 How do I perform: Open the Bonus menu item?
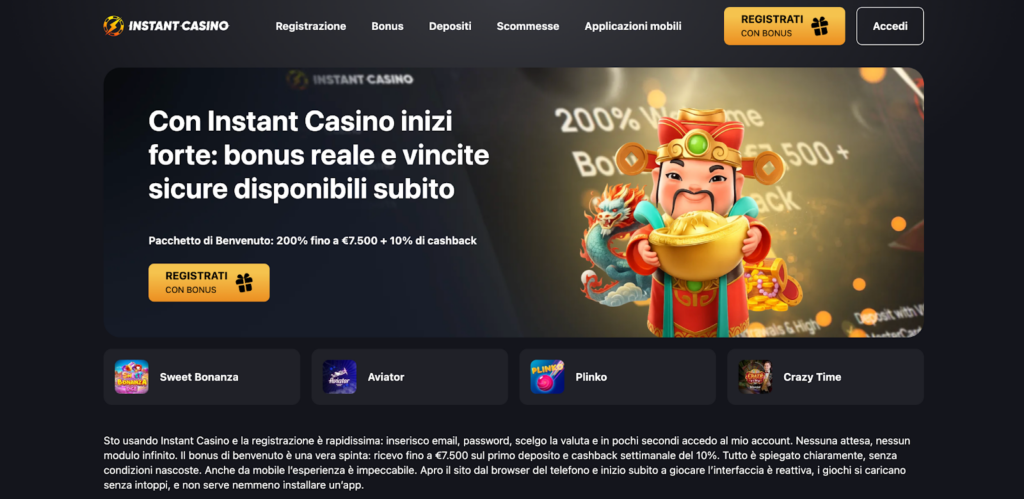pyautogui.click(x=387, y=26)
